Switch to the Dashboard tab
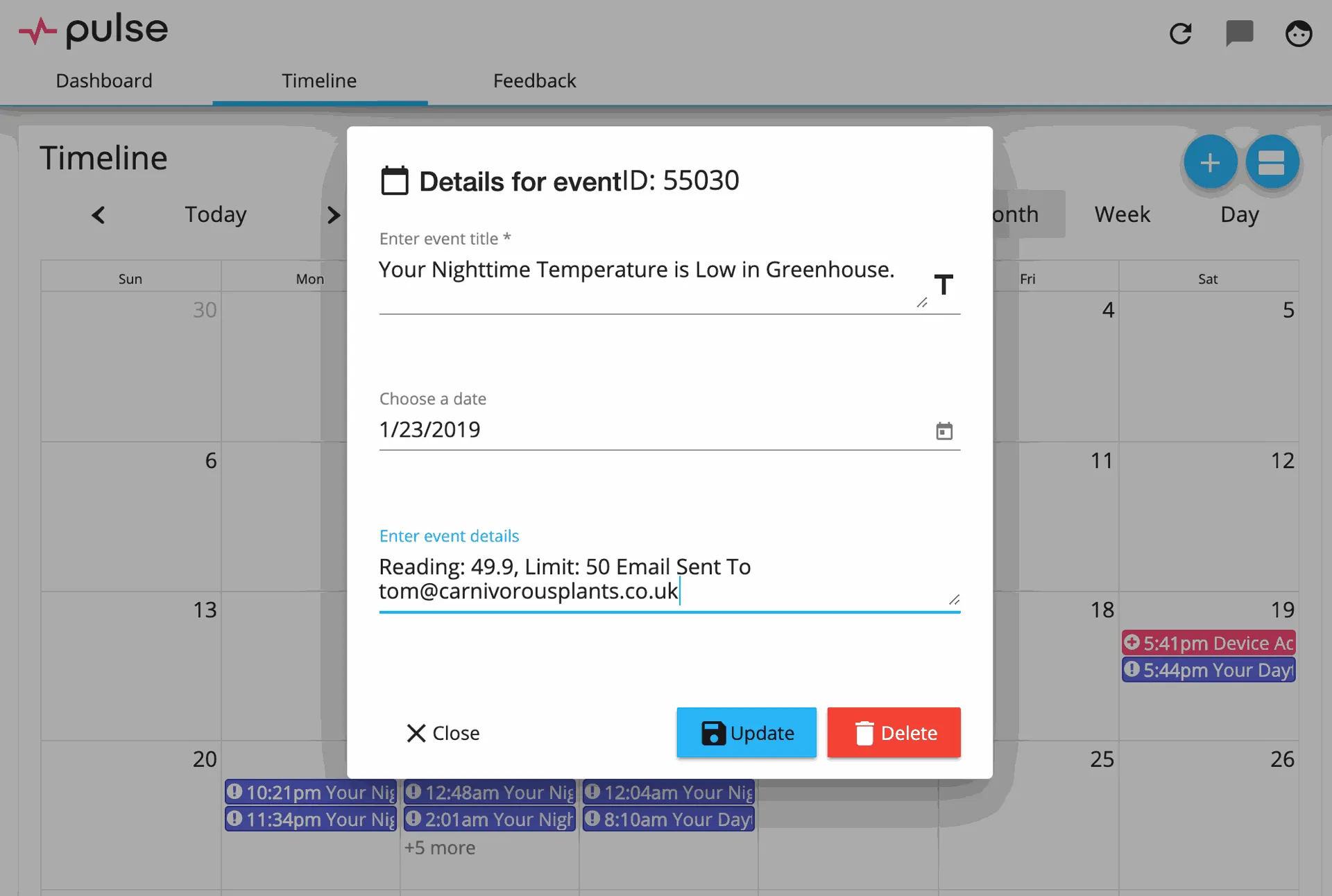Viewport: 1332px width, 896px height. [x=104, y=81]
